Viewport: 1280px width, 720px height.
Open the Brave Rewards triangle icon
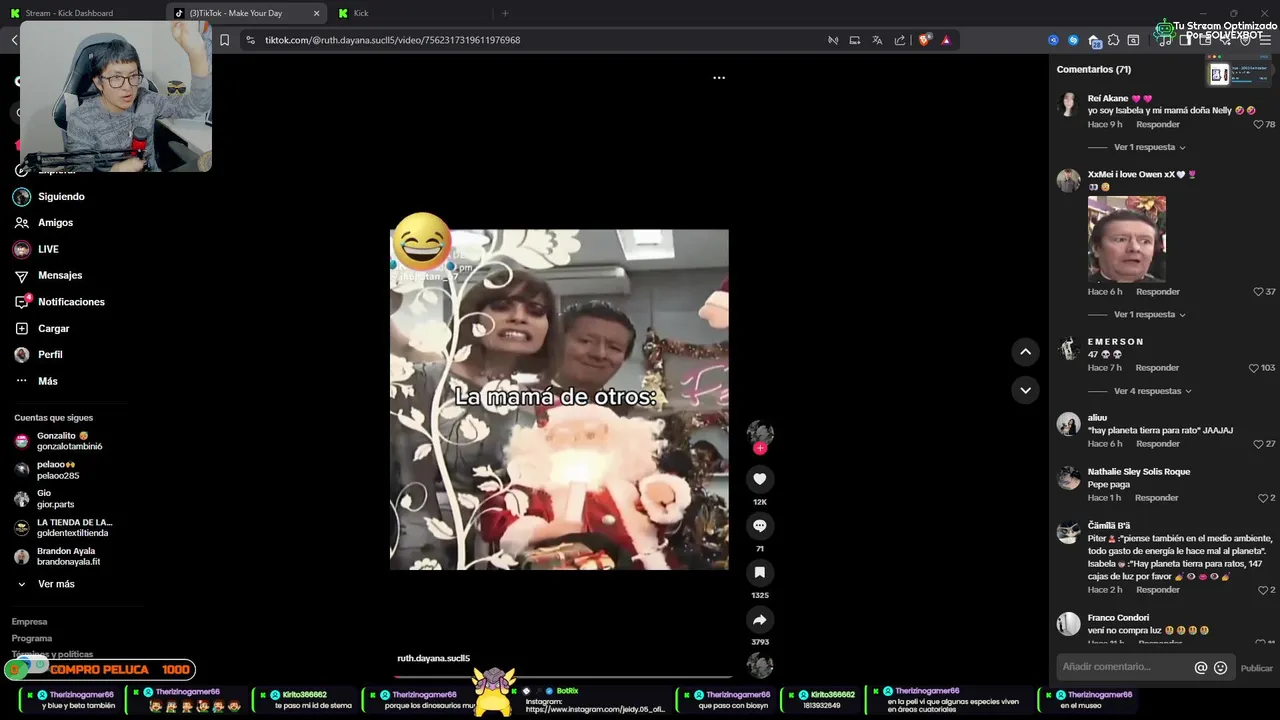(x=946, y=40)
